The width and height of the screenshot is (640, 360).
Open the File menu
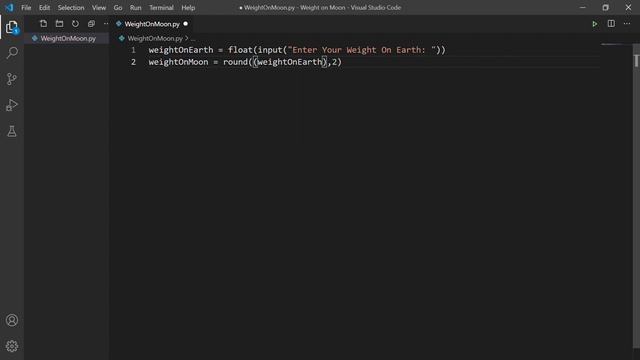click(x=26, y=8)
